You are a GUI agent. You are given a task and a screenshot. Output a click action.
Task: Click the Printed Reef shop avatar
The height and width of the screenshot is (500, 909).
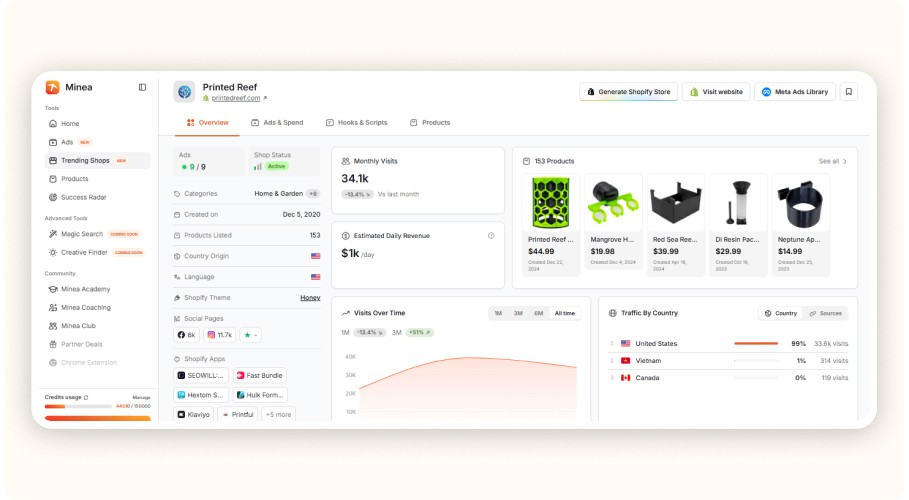click(x=184, y=92)
